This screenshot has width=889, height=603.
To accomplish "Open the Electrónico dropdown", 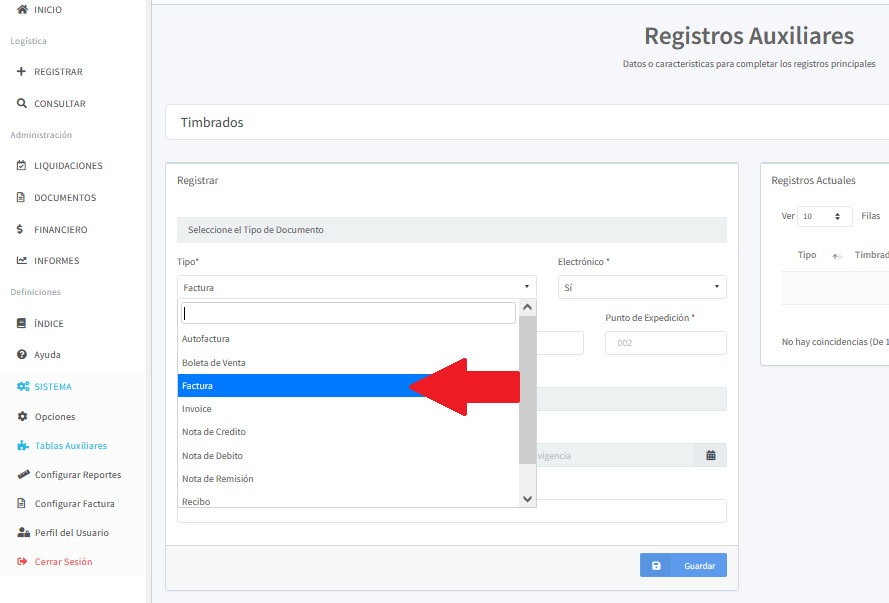I will [642, 287].
